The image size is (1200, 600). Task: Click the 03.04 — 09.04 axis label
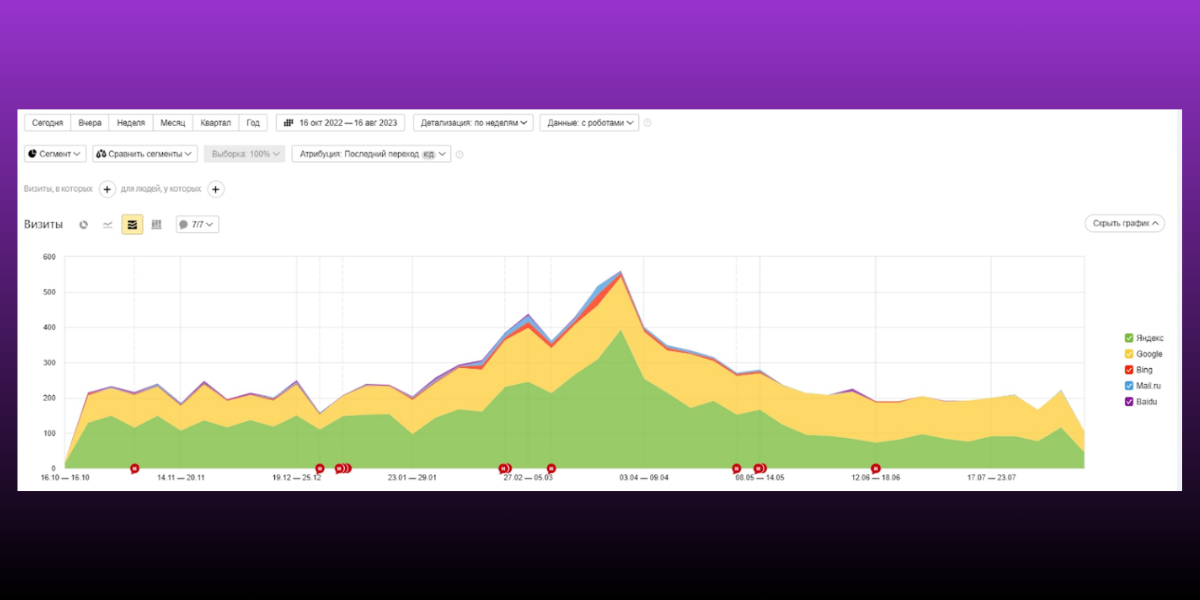pos(643,478)
